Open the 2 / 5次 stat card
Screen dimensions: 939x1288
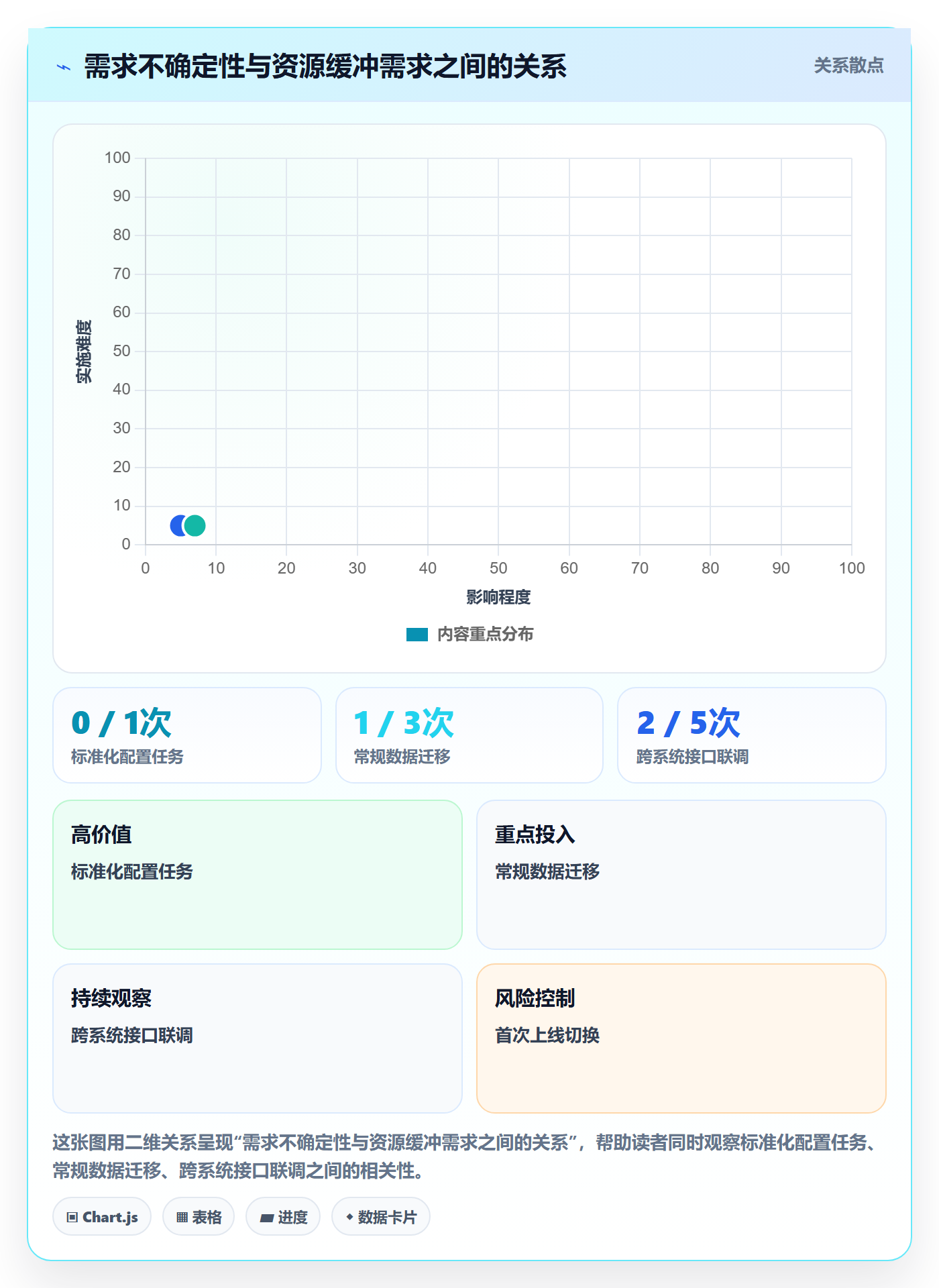point(752,735)
